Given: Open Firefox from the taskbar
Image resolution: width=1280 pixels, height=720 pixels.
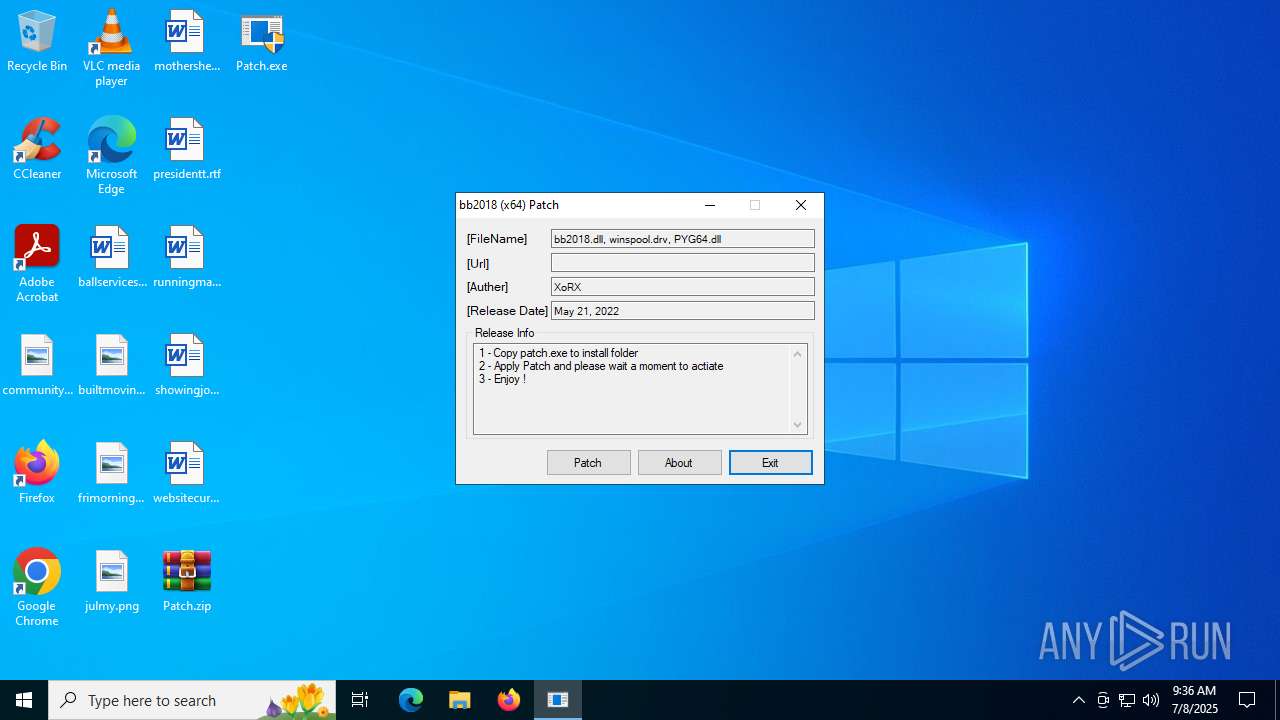Looking at the screenshot, I should pos(509,700).
